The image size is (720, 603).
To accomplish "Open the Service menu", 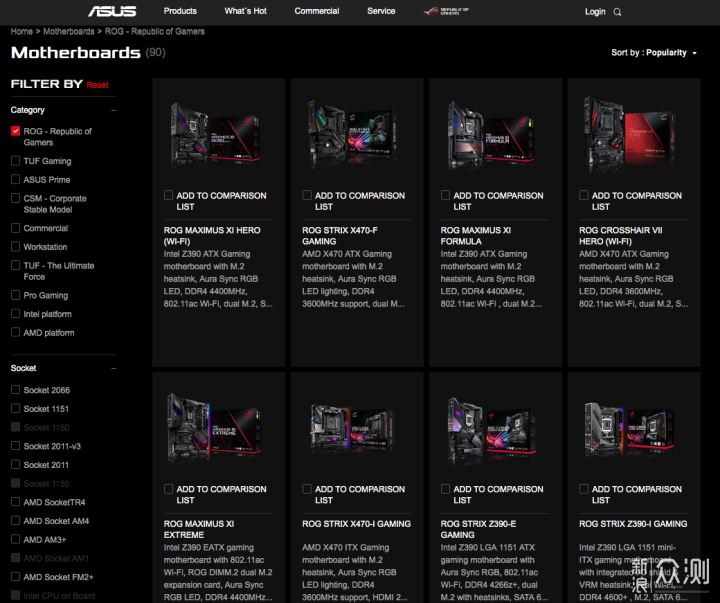I will (381, 11).
